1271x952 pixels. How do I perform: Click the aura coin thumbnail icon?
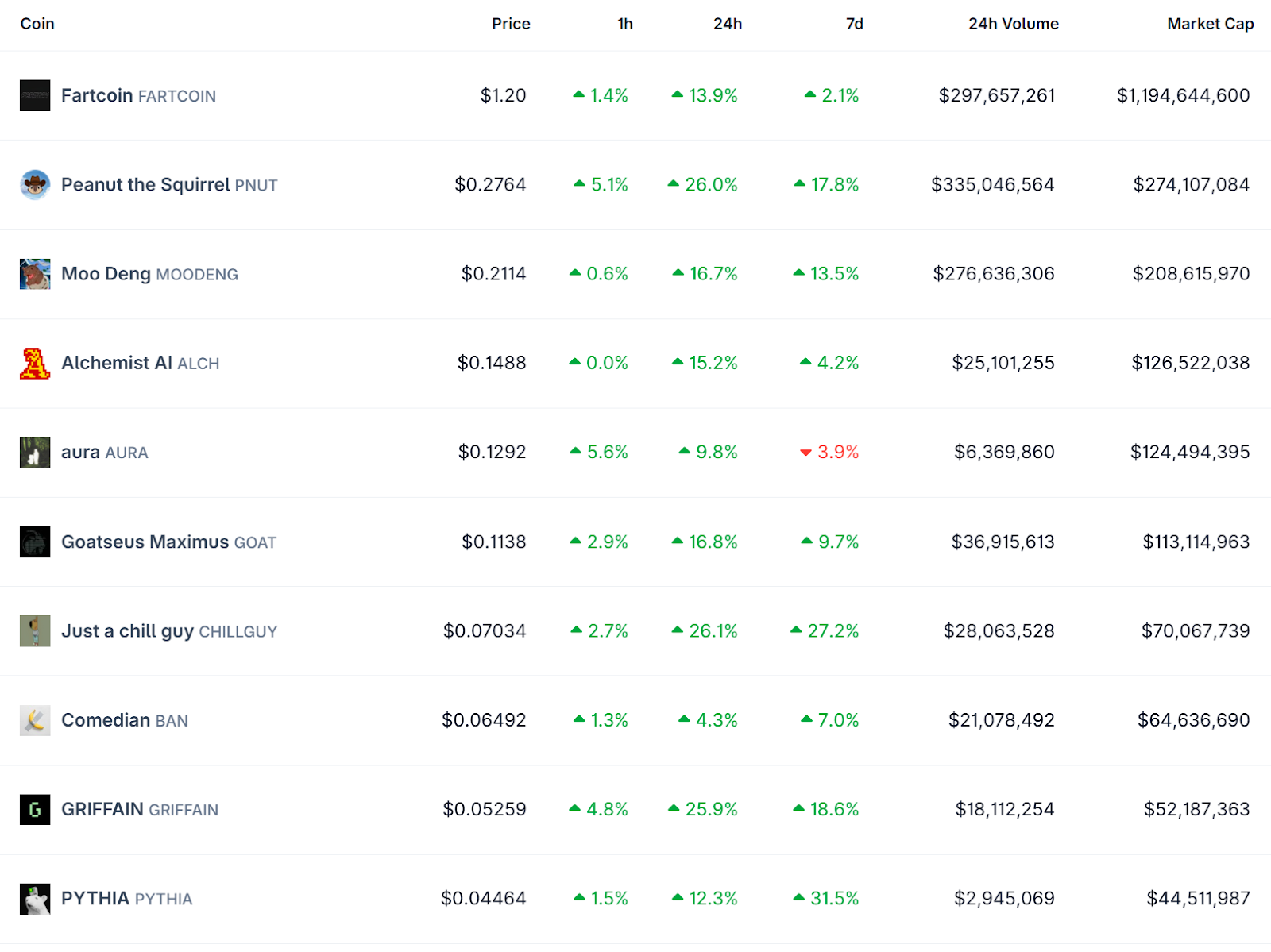(x=35, y=452)
